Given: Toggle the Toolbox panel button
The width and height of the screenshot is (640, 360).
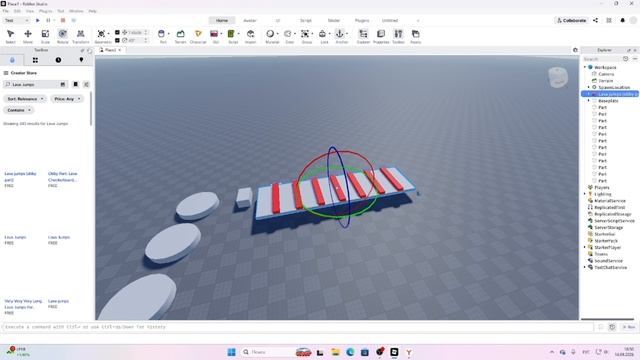Looking at the screenshot, I should [x=398, y=36].
